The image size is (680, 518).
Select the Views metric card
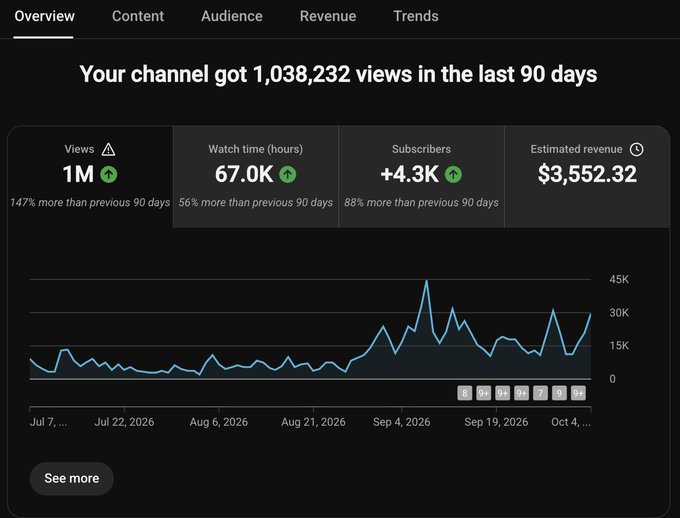(90, 177)
